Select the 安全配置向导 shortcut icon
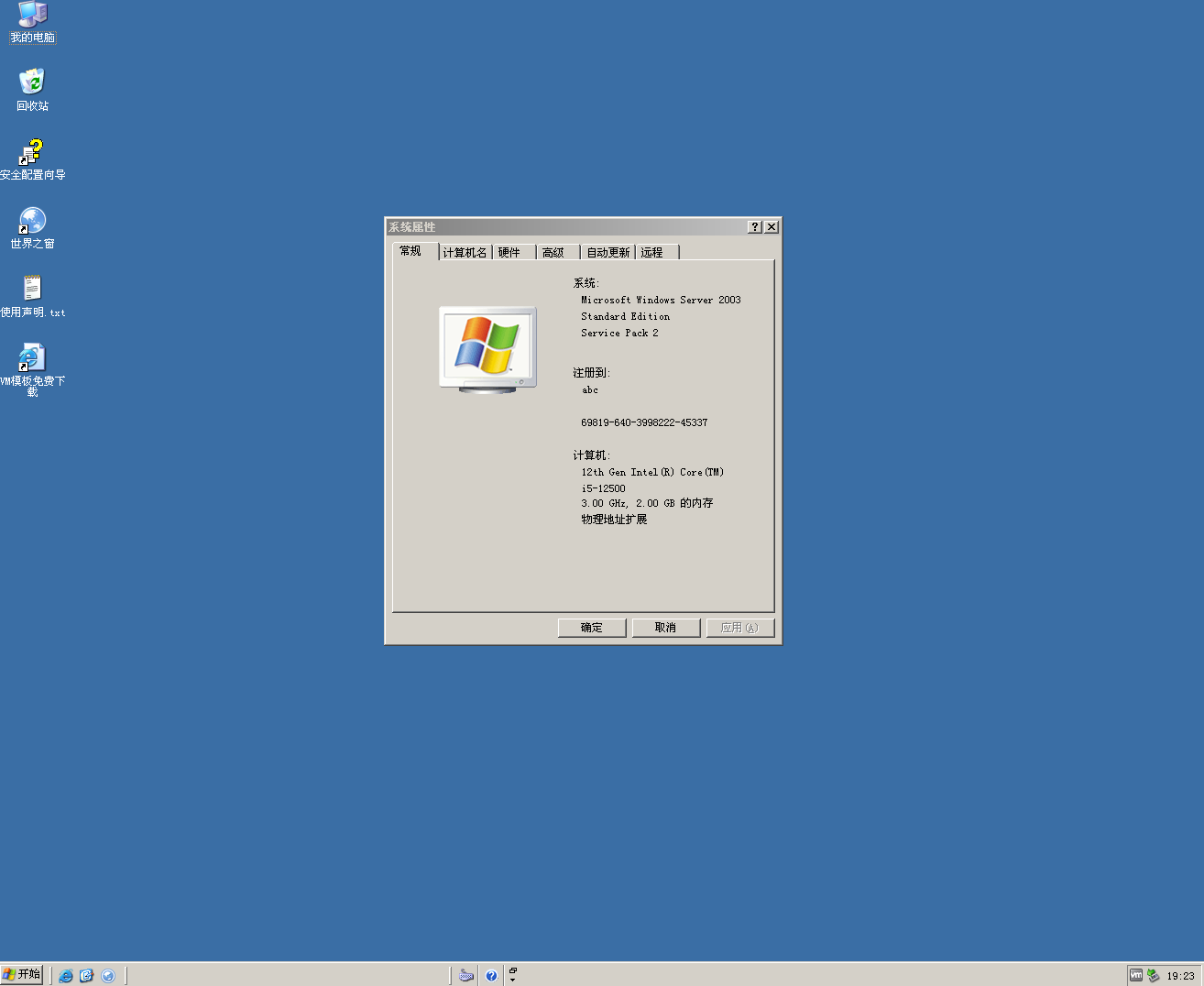The width and height of the screenshot is (1204, 986). point(32,159)
